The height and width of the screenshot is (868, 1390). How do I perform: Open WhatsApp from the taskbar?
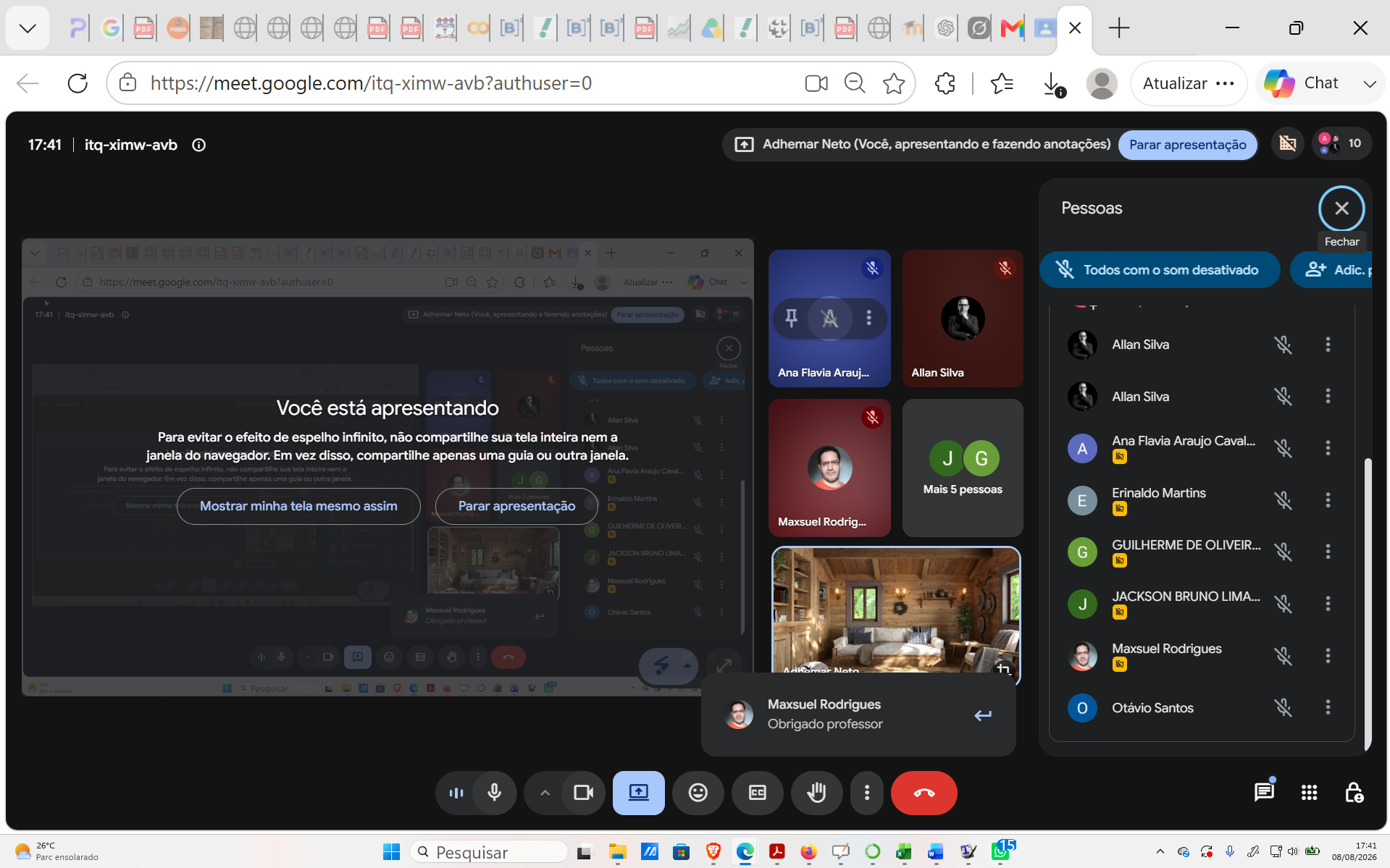pyautogui.click(x=1002, y=851)
